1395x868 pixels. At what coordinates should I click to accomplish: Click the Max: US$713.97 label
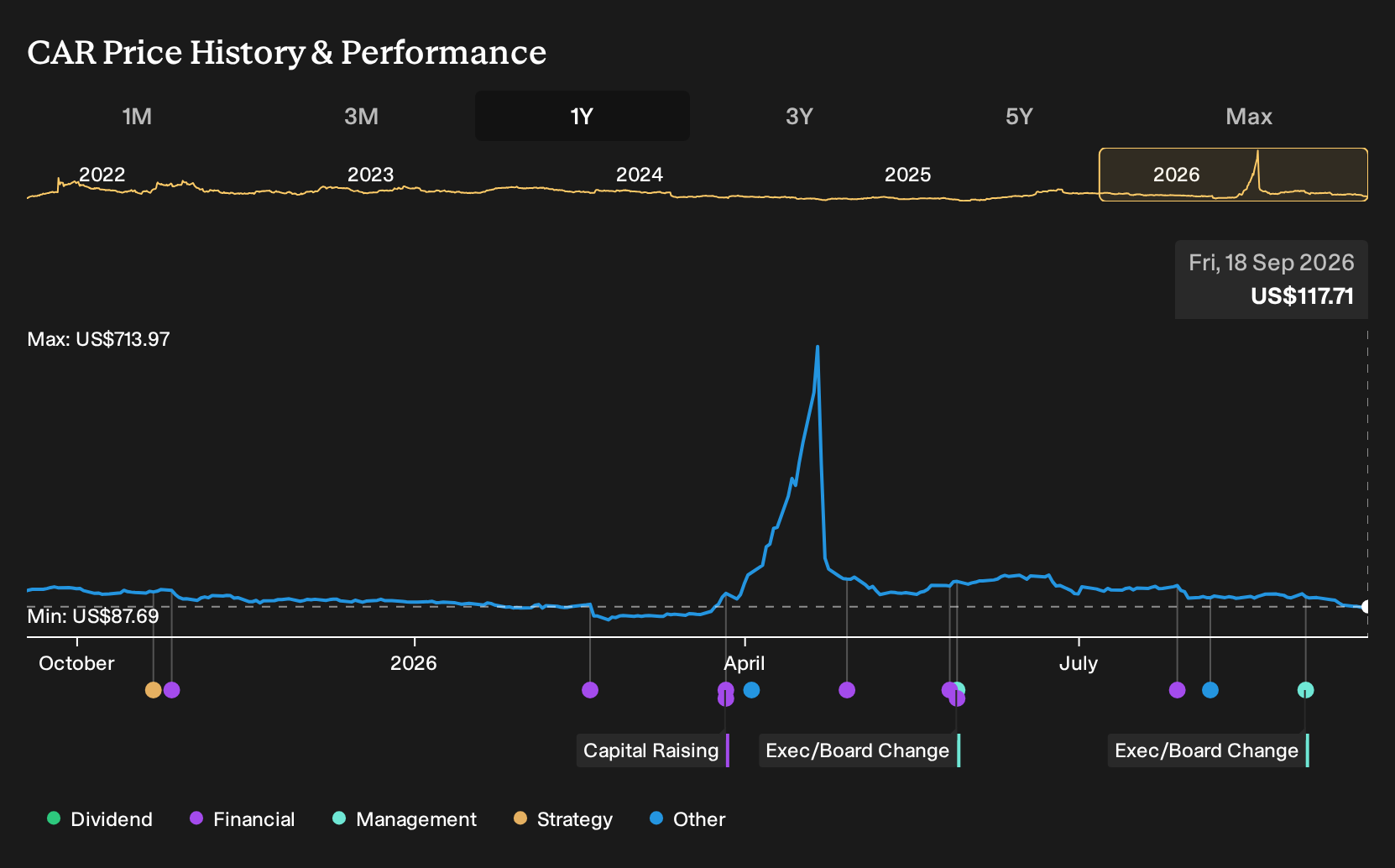[98, 339]
